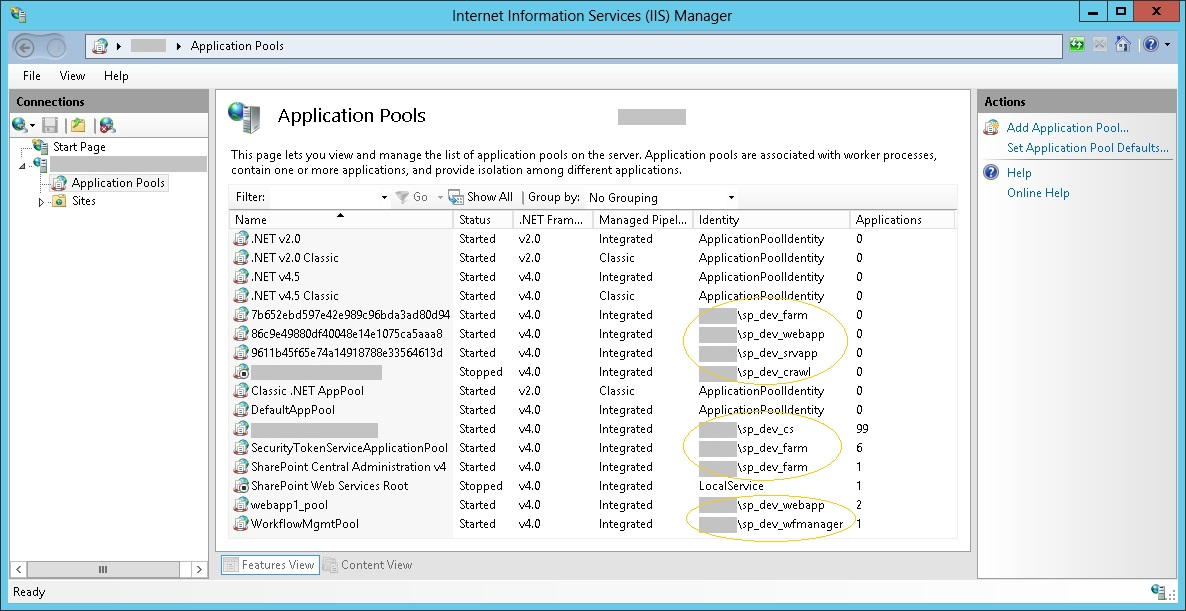
Task: Click Application Pools in address breadcrumb
Action: 237,46
